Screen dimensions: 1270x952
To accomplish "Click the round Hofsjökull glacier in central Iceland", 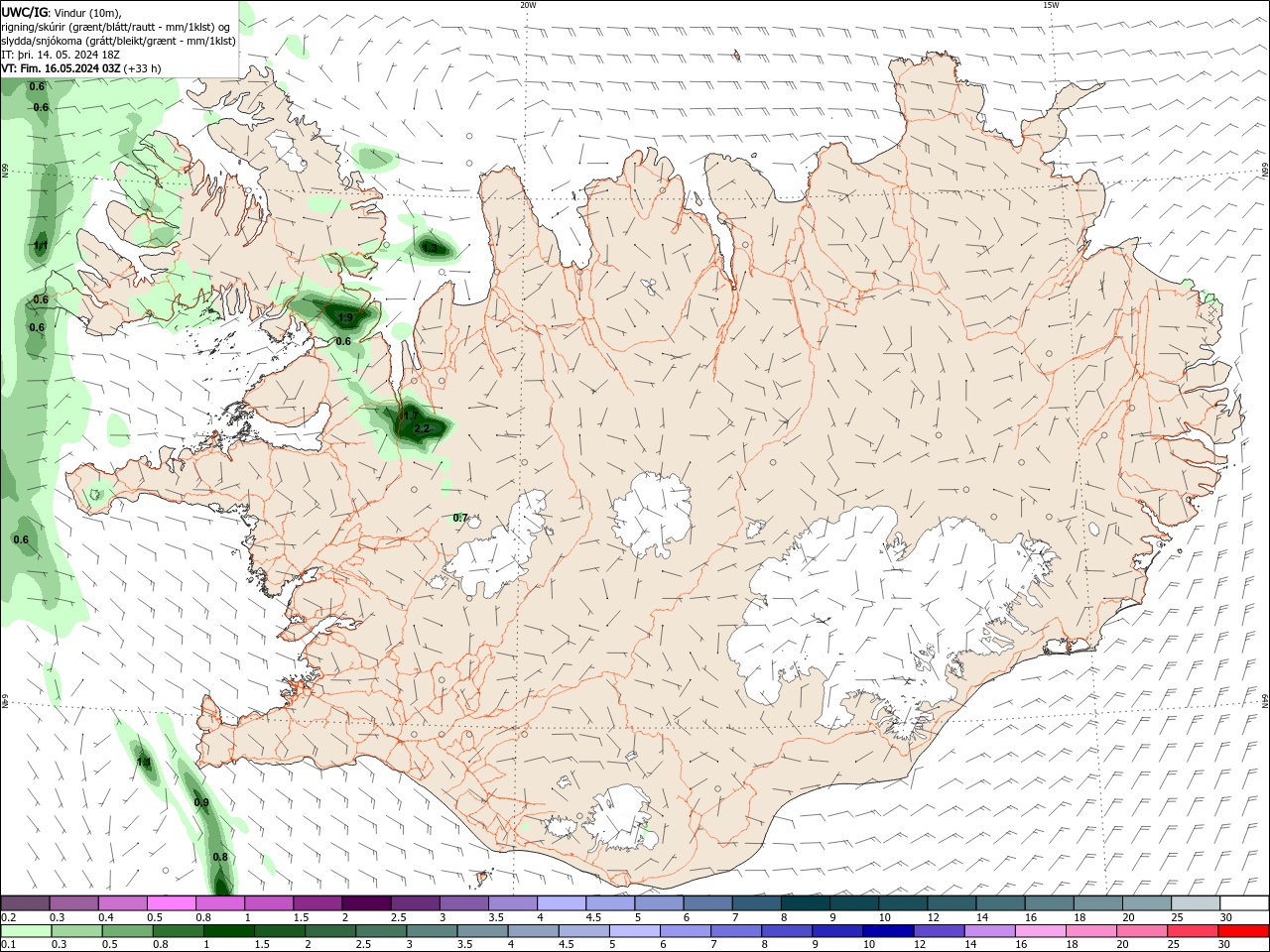I will pos(652,516).
